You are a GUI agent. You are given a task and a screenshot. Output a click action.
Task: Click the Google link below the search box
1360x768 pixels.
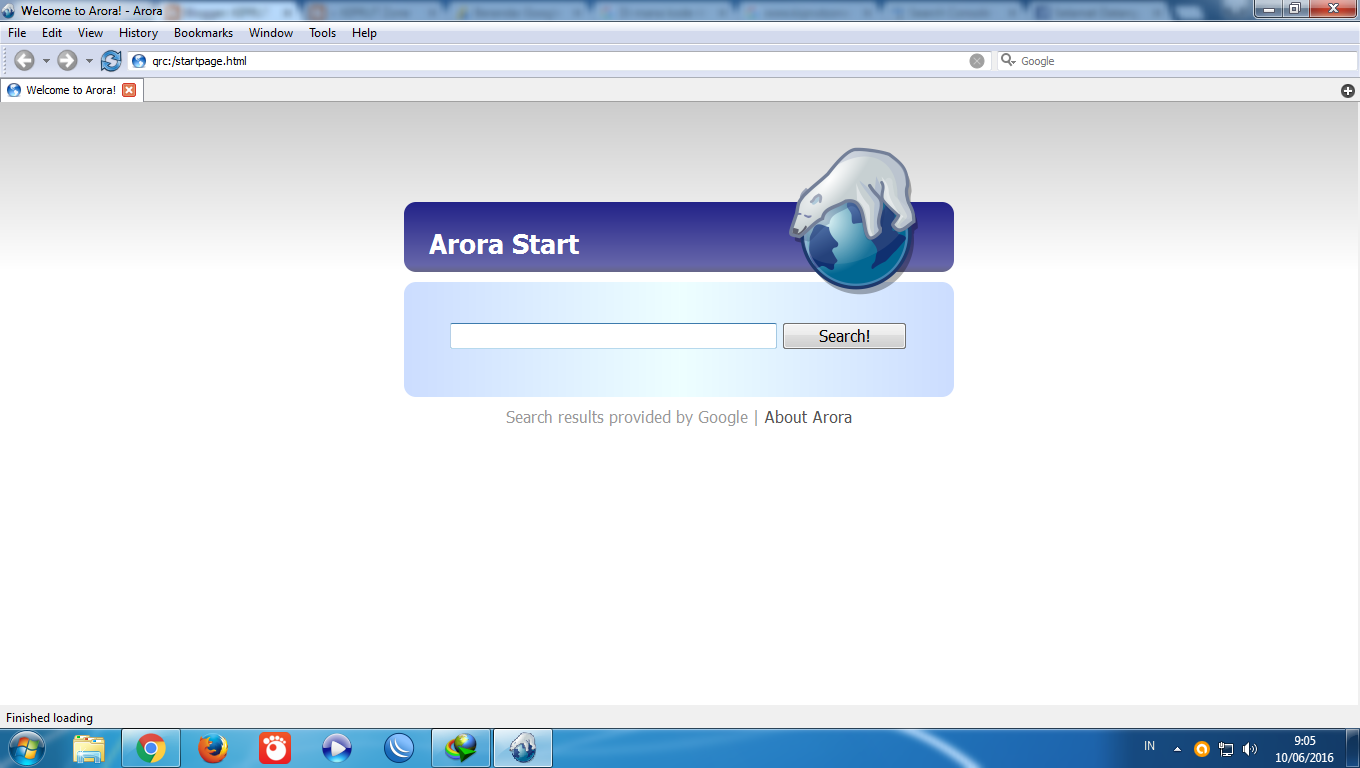coord(724,417)
